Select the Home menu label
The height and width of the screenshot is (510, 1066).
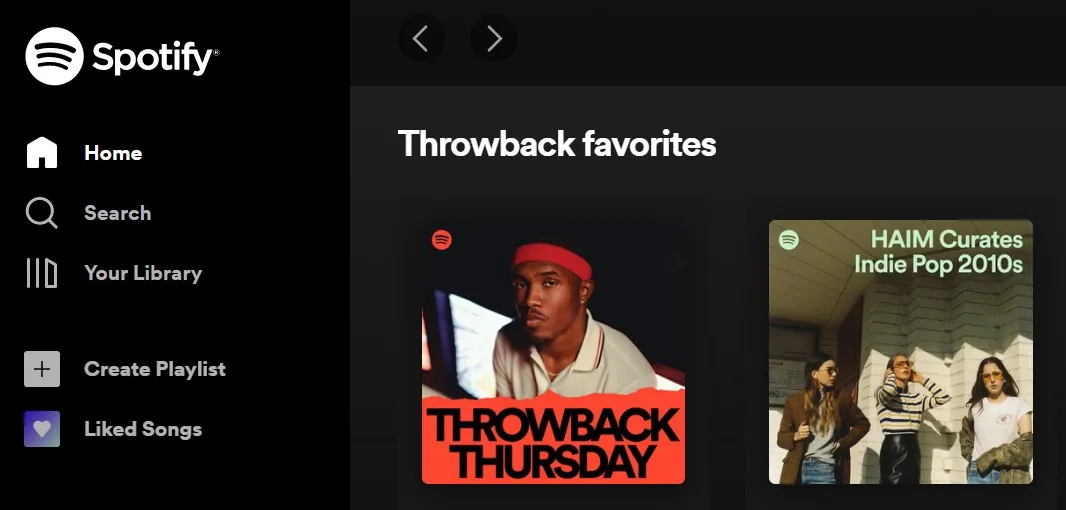point(113,153)
